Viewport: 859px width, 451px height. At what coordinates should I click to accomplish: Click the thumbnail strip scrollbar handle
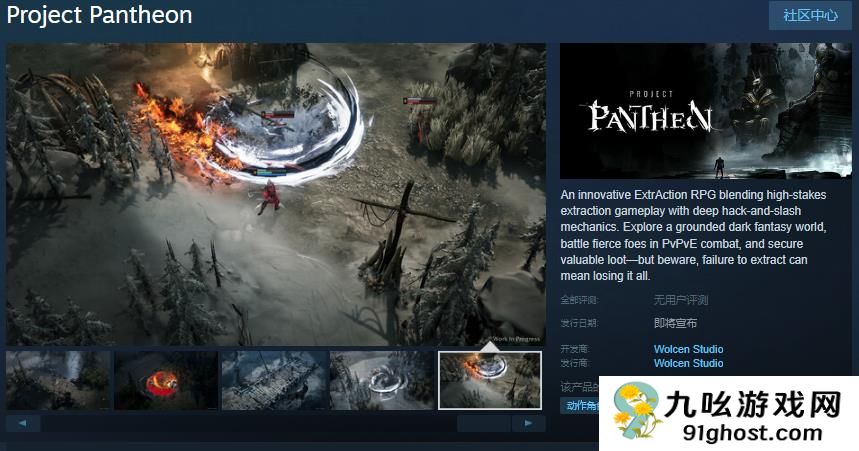click(484, 423)
